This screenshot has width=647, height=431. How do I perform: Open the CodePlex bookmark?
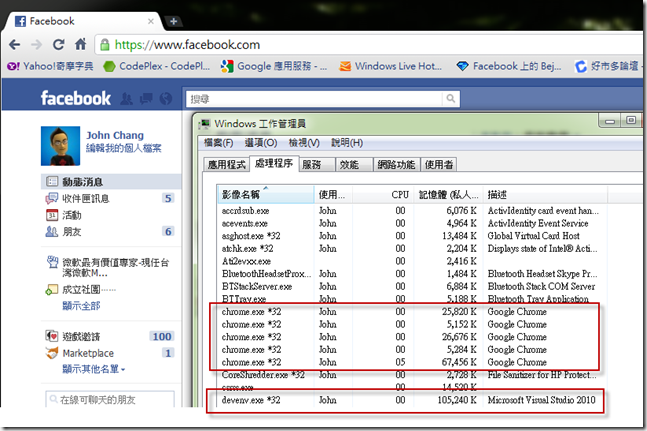pyautogui.click(x=157, y=66)
